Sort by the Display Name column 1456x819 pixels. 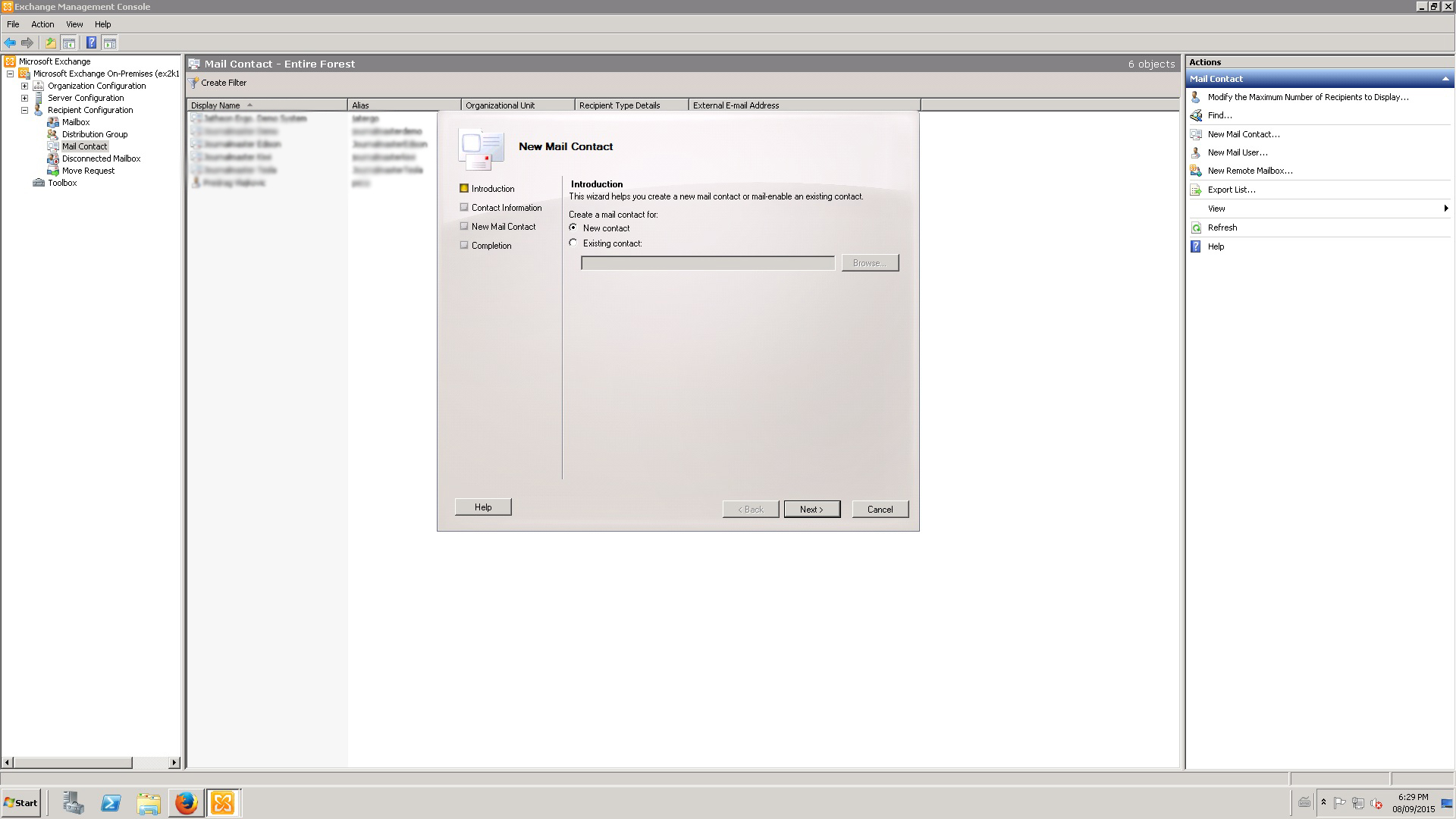point(267,105)
